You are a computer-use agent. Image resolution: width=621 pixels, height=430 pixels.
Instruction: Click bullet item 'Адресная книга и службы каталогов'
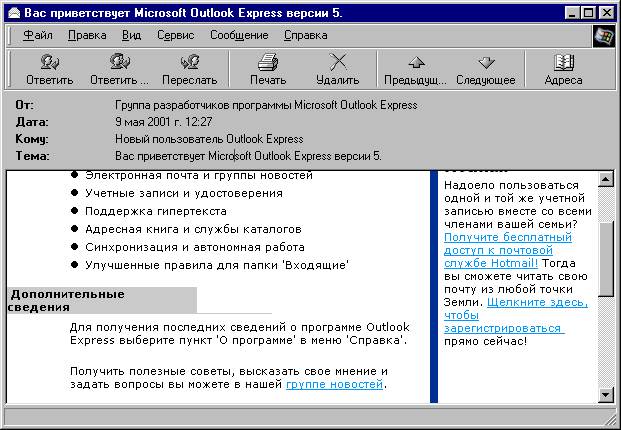pyautogui.click(x=193, y=229)
